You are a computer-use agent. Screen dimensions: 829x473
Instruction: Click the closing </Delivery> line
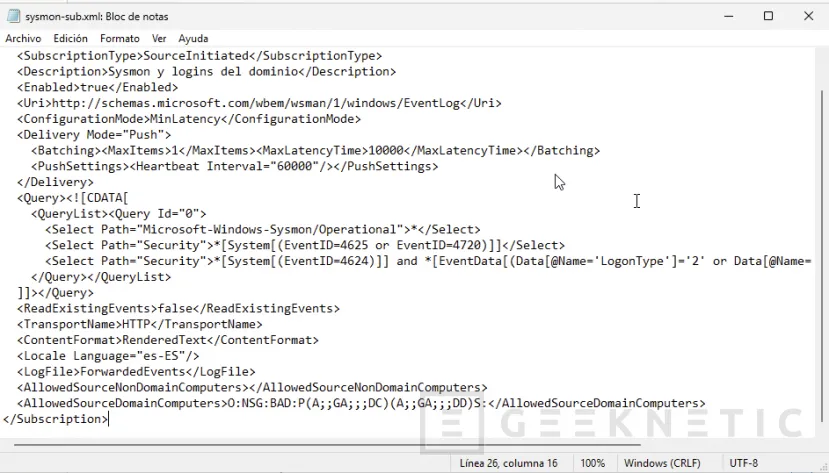[x=55, y=183]
